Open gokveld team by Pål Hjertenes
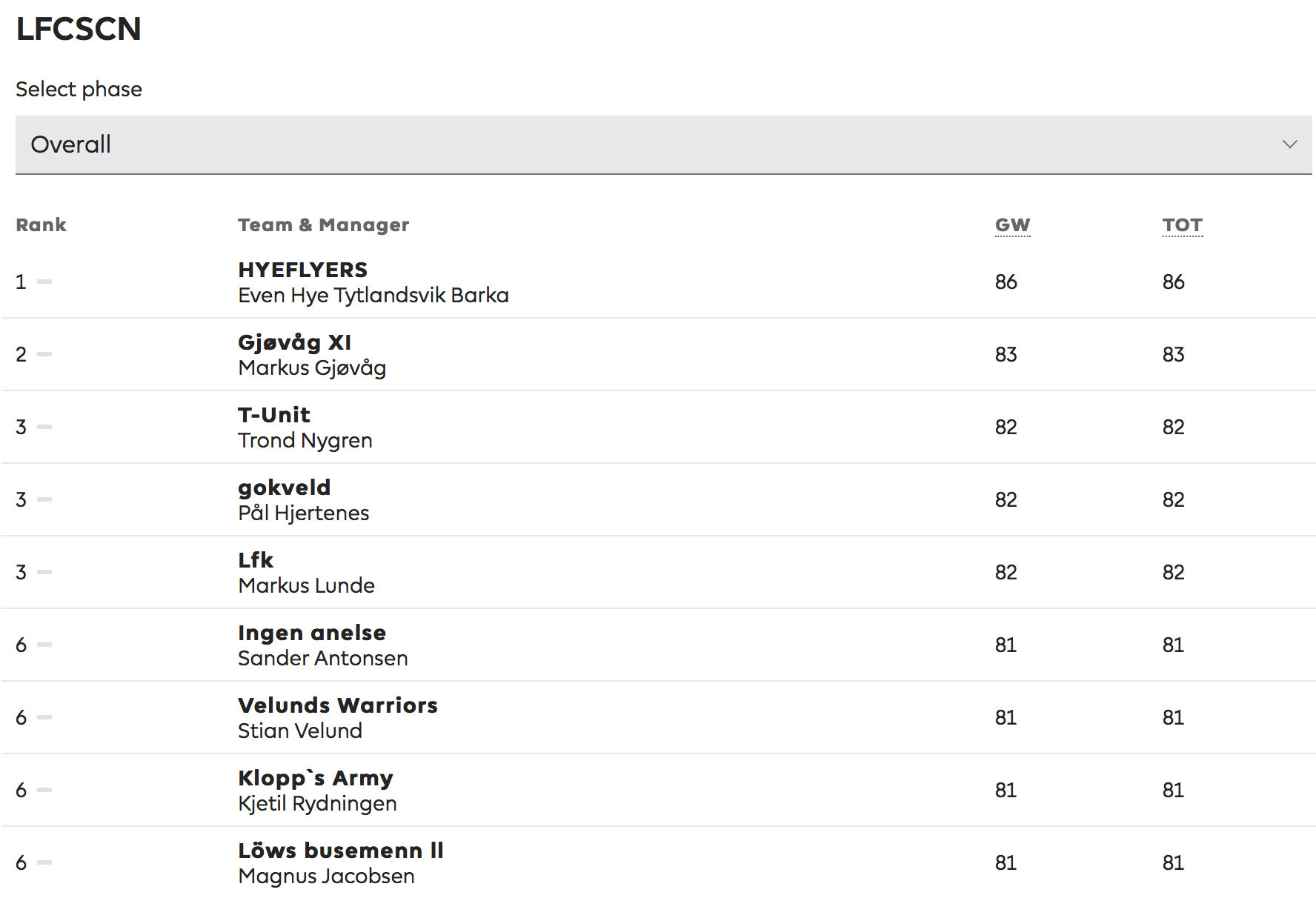This screenshot has height=898, width=1316. (x=284, y=488)
